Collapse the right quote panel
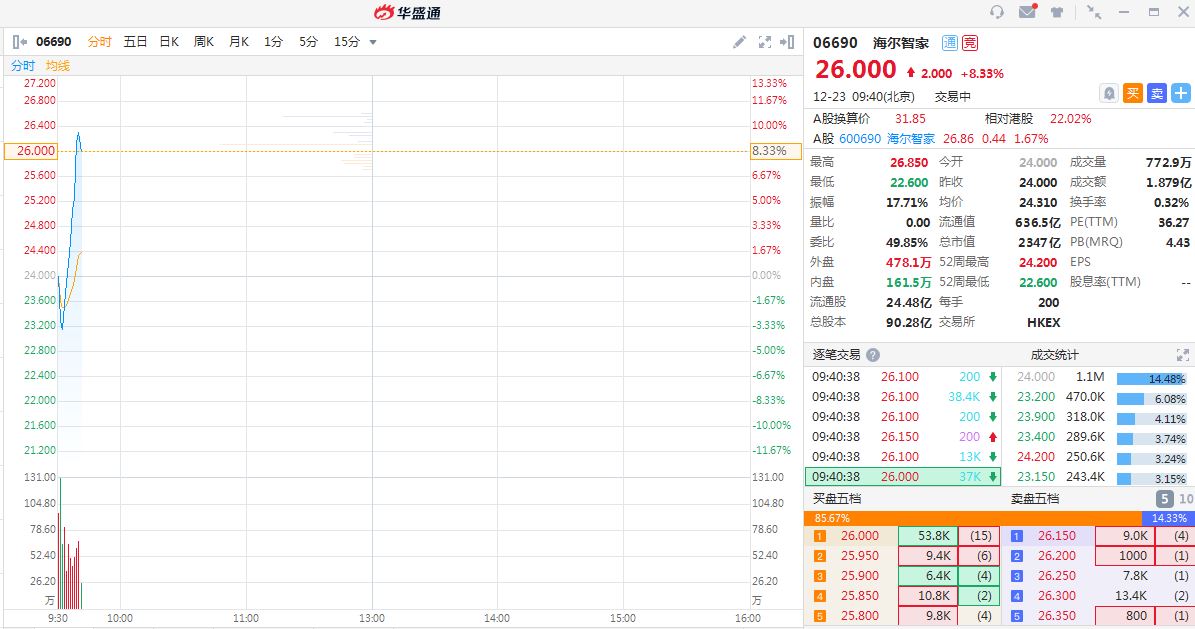 point(790,42)
